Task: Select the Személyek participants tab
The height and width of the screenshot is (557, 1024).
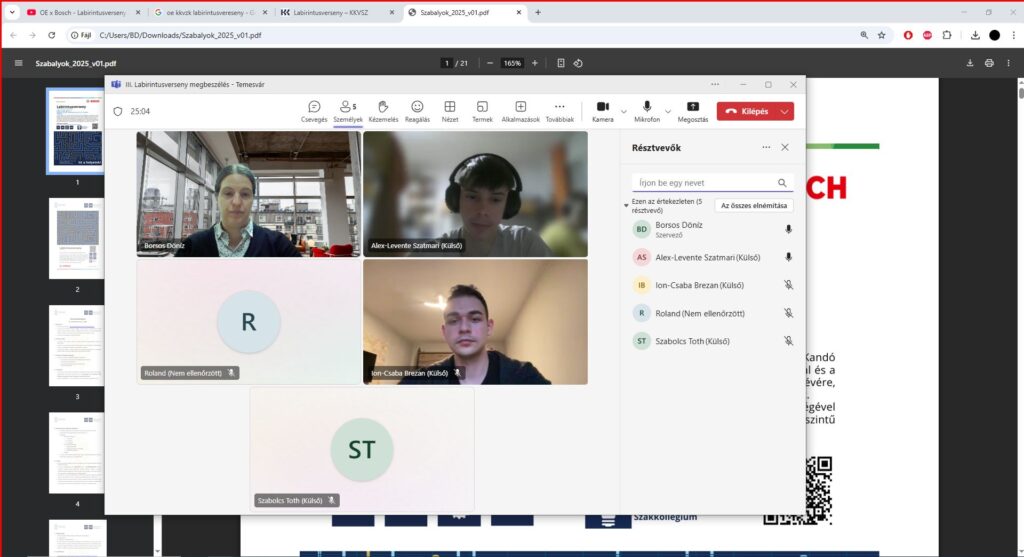Action: tap(348, 110)
